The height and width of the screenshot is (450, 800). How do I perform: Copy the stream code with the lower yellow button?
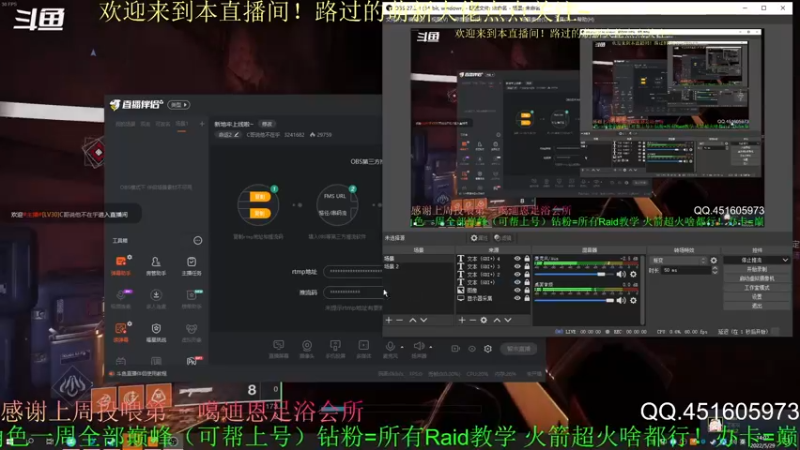260,213
